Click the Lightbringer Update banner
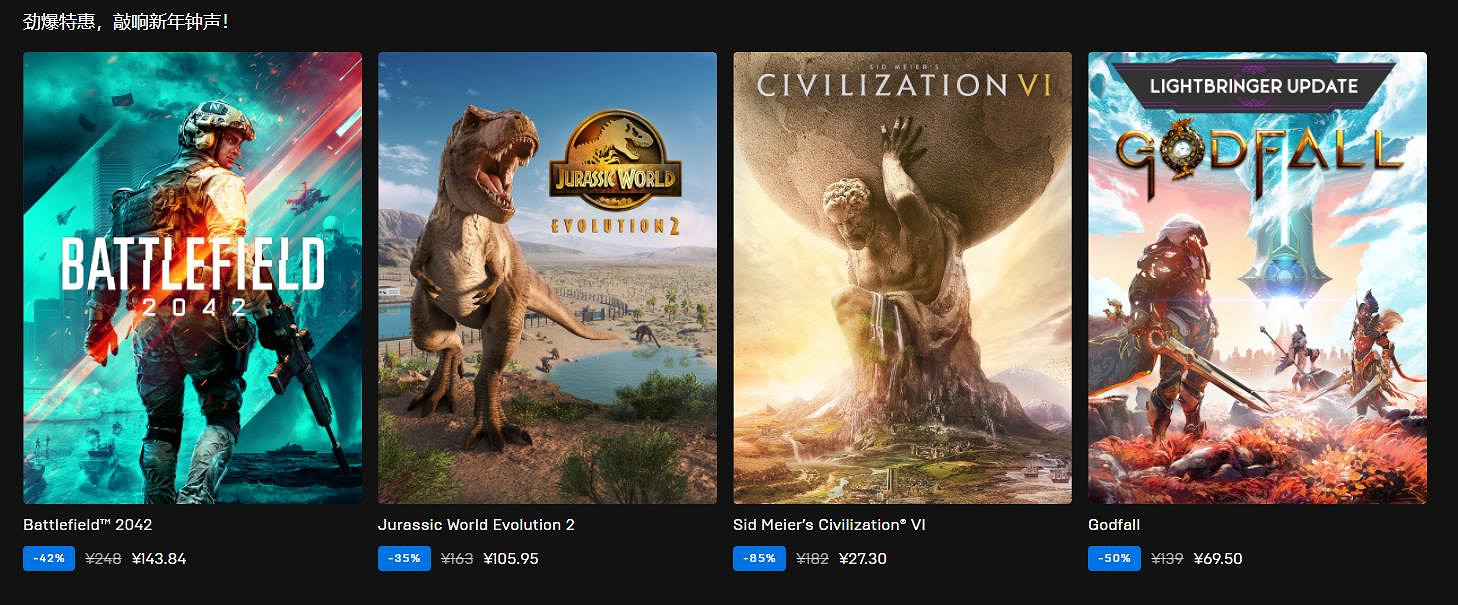Image resolution: width=1458 pixels, height=605 pixels. pyautogui.click(x=1254, y=86)
